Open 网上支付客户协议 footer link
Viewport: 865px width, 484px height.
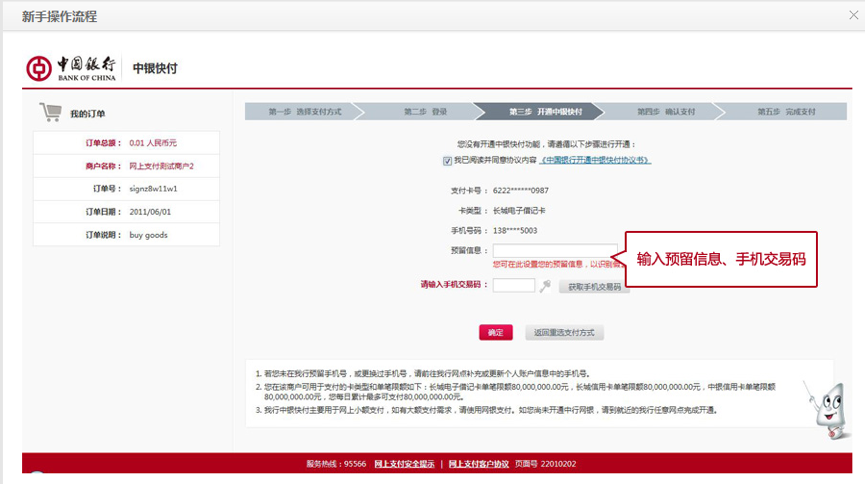[x=478, y=464]
